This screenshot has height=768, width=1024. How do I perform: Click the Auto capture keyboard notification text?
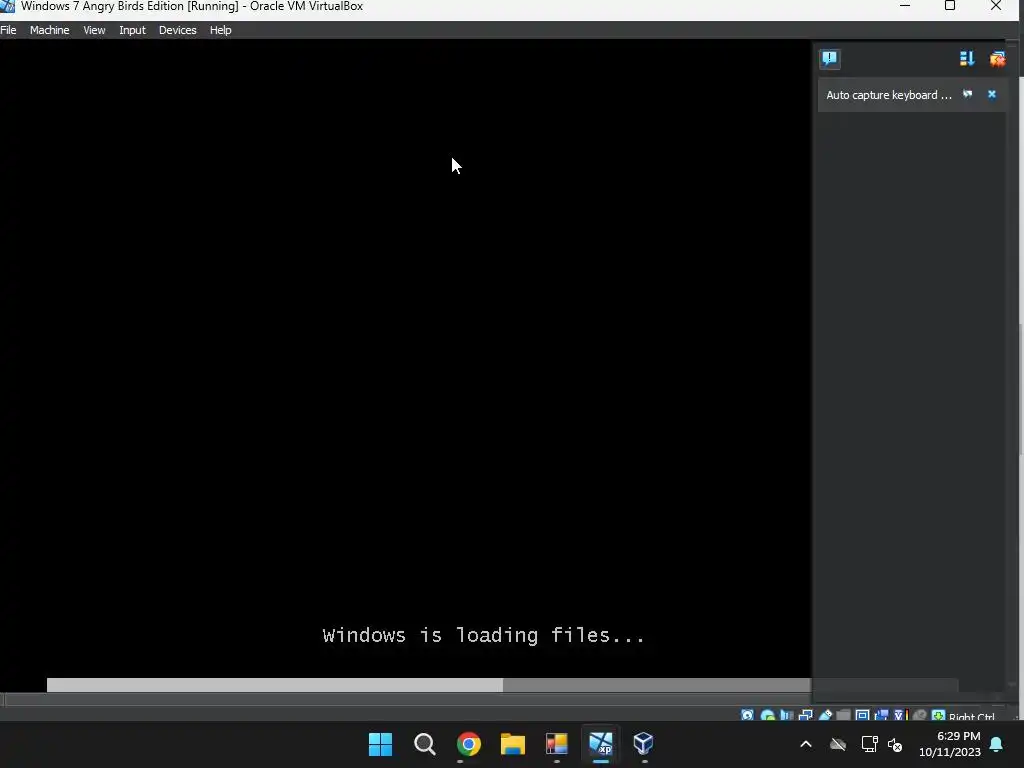point(889,95)
